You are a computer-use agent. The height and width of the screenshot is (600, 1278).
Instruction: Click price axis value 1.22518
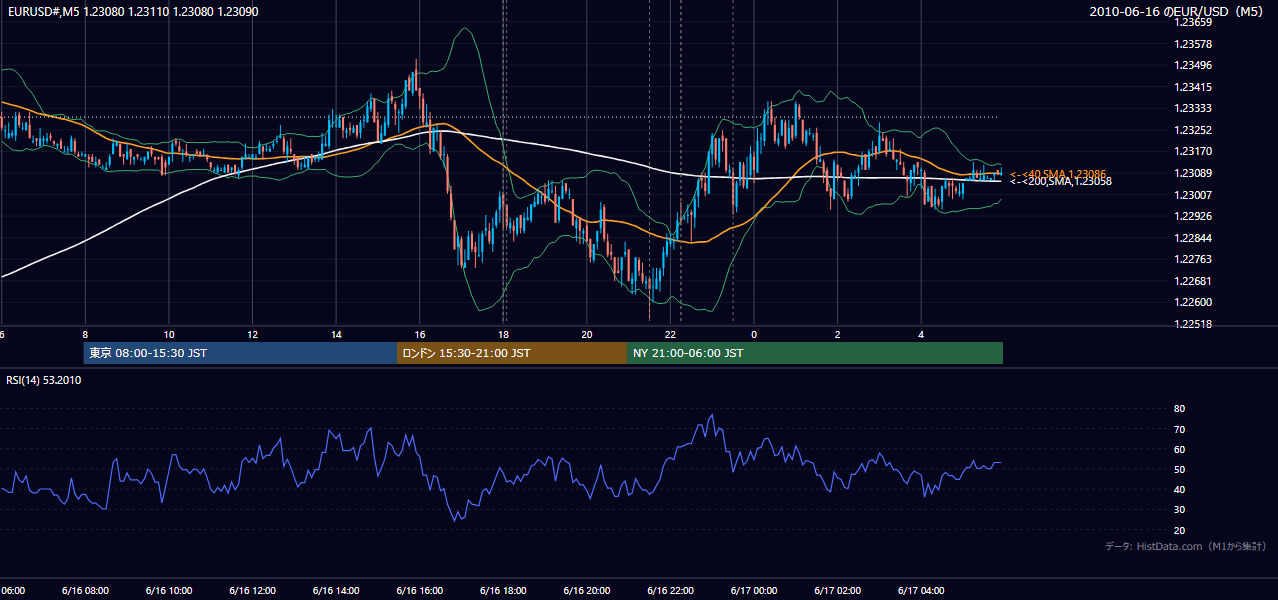1192,324
